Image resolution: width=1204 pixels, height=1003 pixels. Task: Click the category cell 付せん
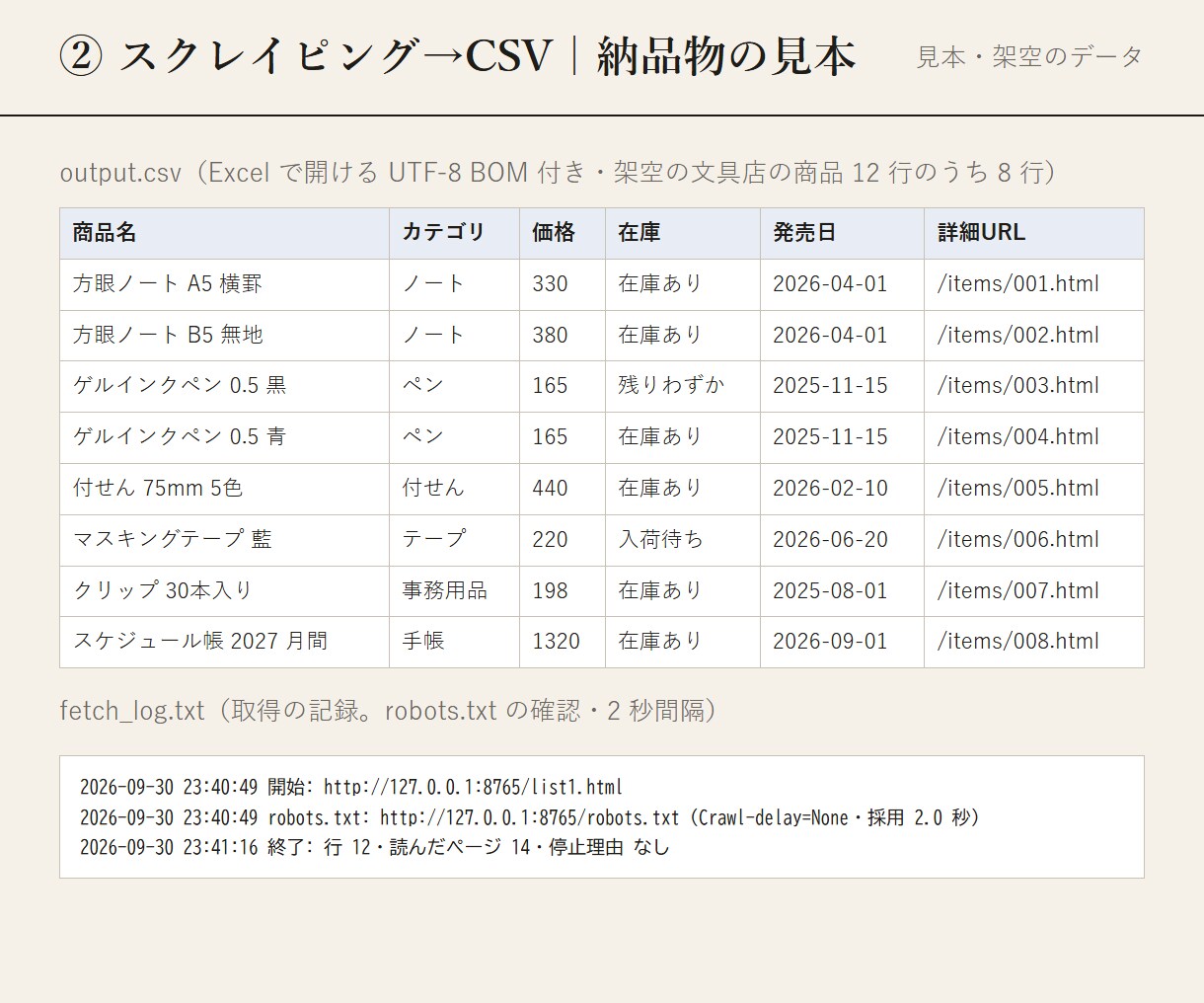tap(455, 489)
